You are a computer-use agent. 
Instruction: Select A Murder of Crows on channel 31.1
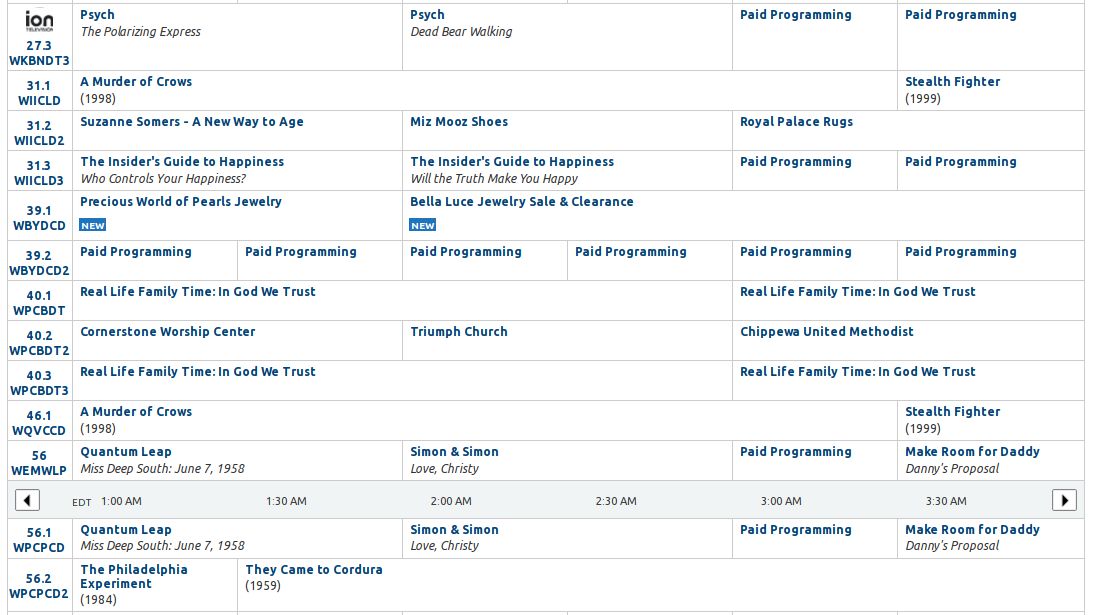[x=135, y=82]
